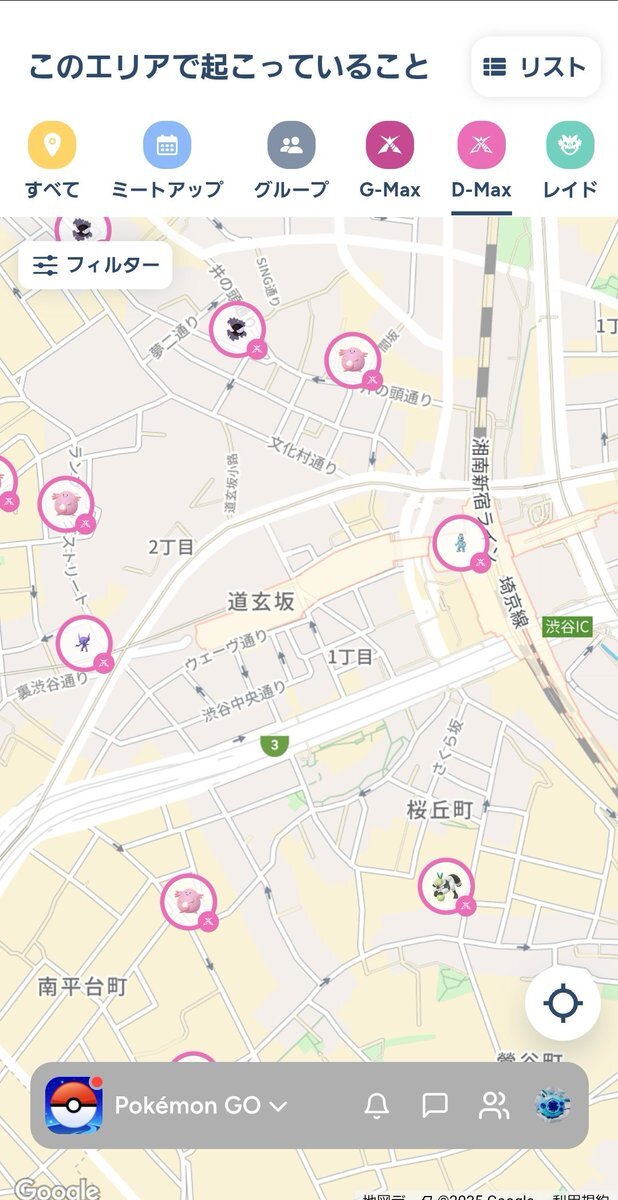The width and height of the screenshot is (618, 1200).
Task: Tap the グループ people icon
Action: (x=291, y=146)
